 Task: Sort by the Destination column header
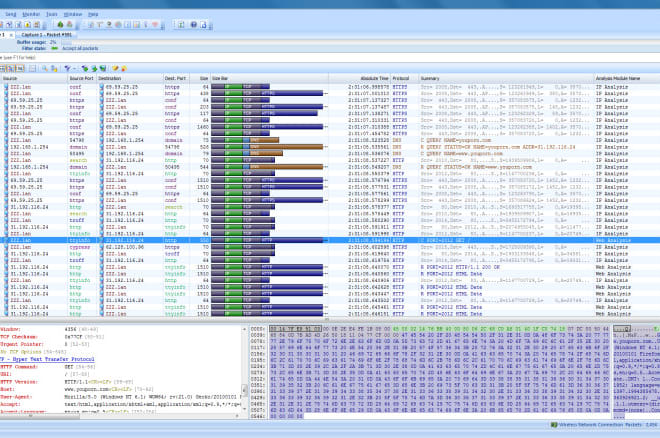point(130,78)
